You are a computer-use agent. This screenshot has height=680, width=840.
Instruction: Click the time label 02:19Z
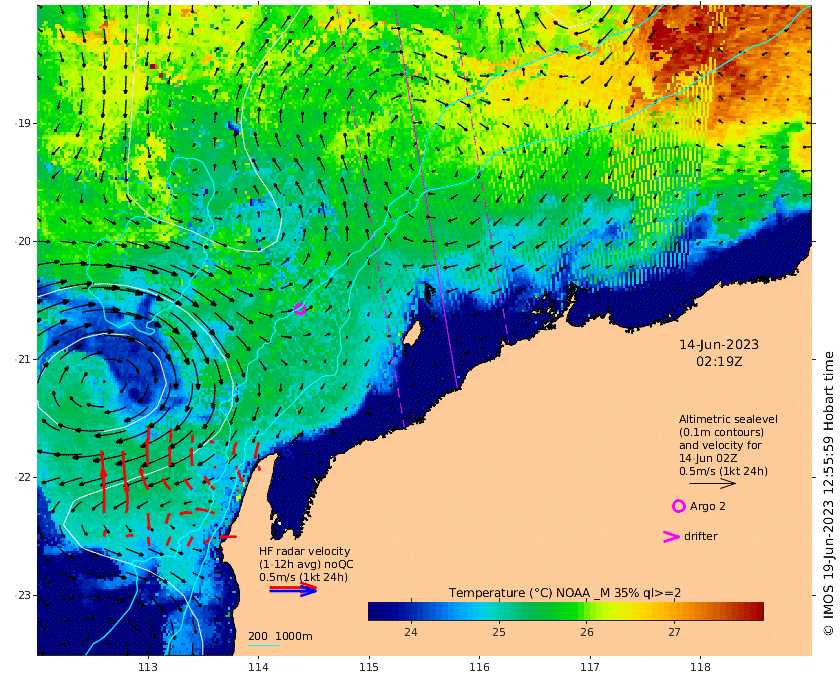[x=719, y=362]
